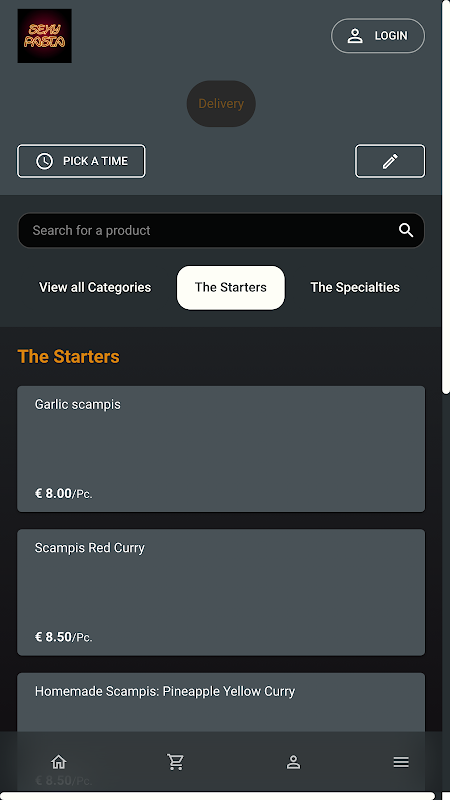Click the pencil edit button

point(390,161)
